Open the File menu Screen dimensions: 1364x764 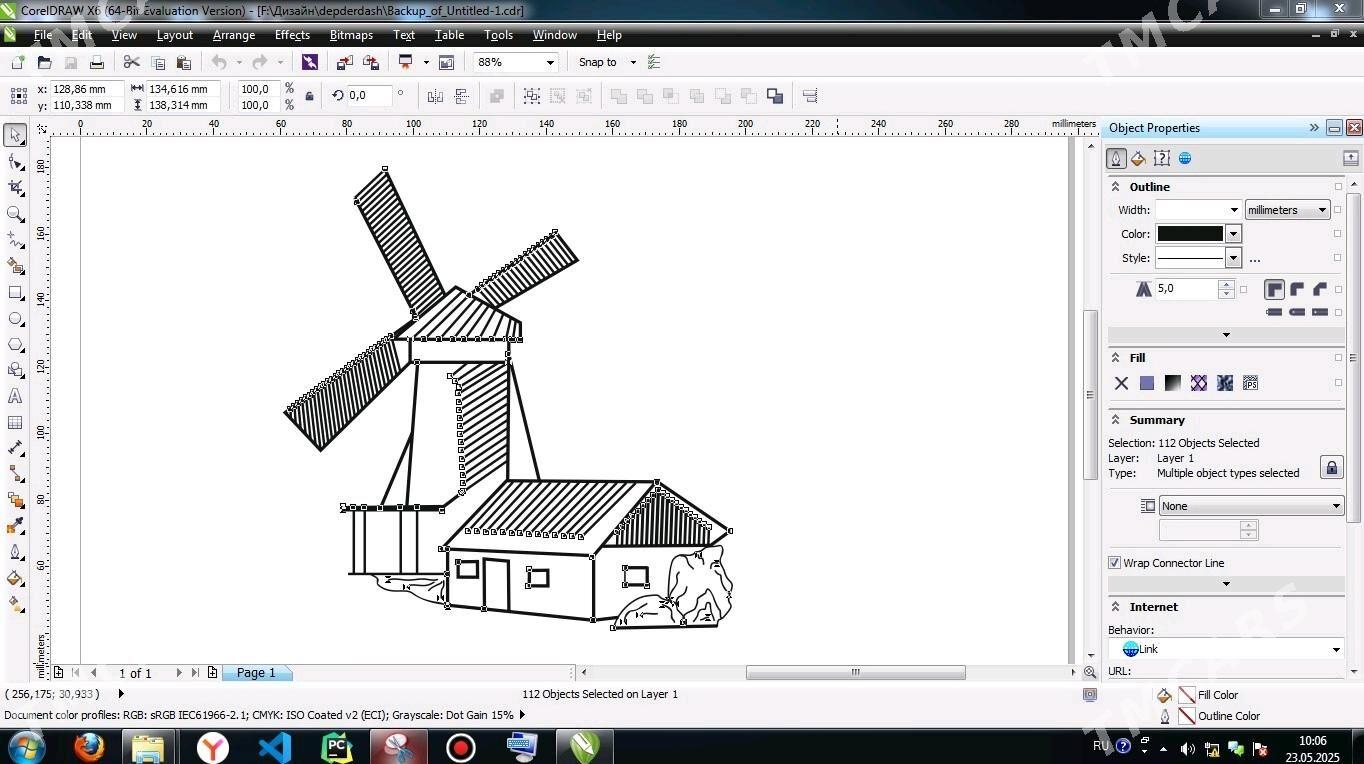(x=43, y=35)
